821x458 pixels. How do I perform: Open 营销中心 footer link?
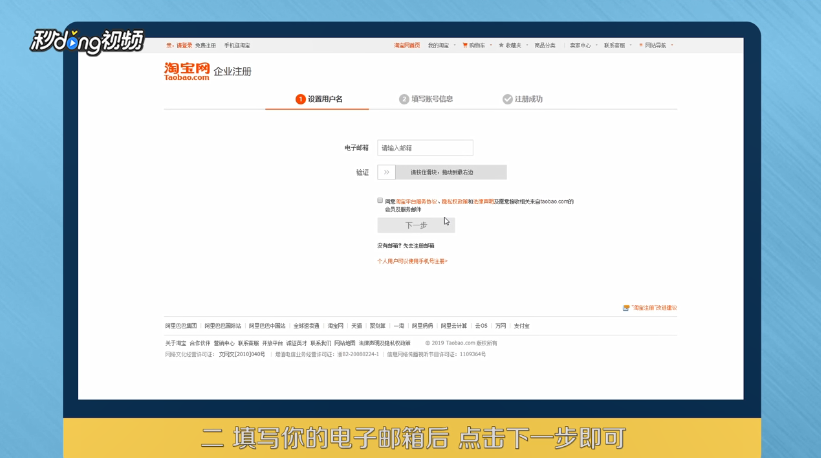coord(224,343)
